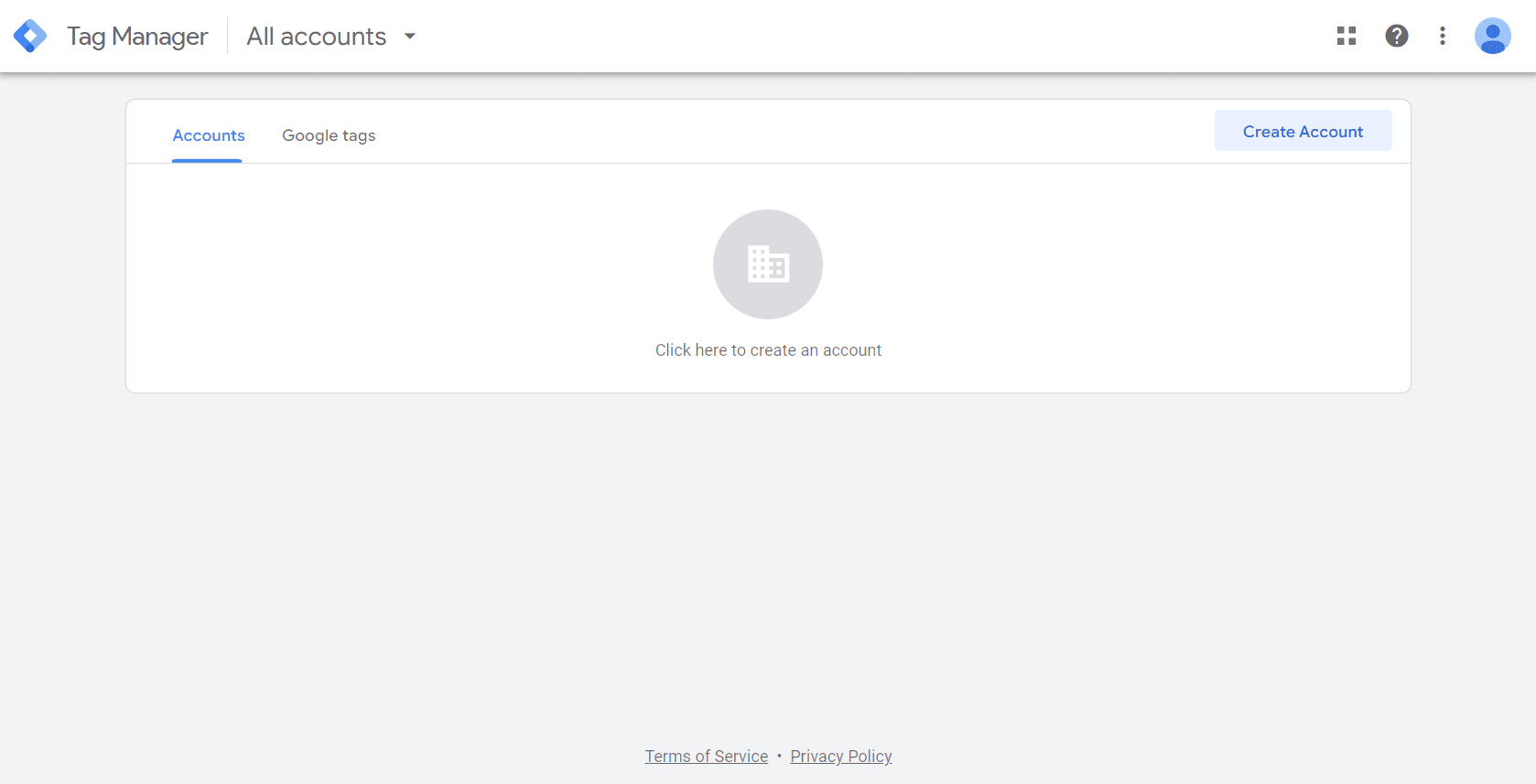Screen dimensions: 1536x784
Task: Switch to the Google tags tab
Action: (x=329, y=135)
